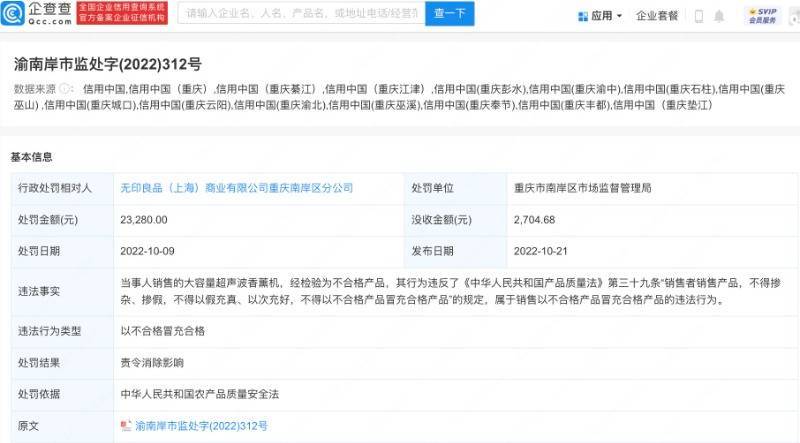The width and height of the screenshot is (800, 443).
Task: Open the 企业套餐 menu item
Action: [x=657, y=16]
